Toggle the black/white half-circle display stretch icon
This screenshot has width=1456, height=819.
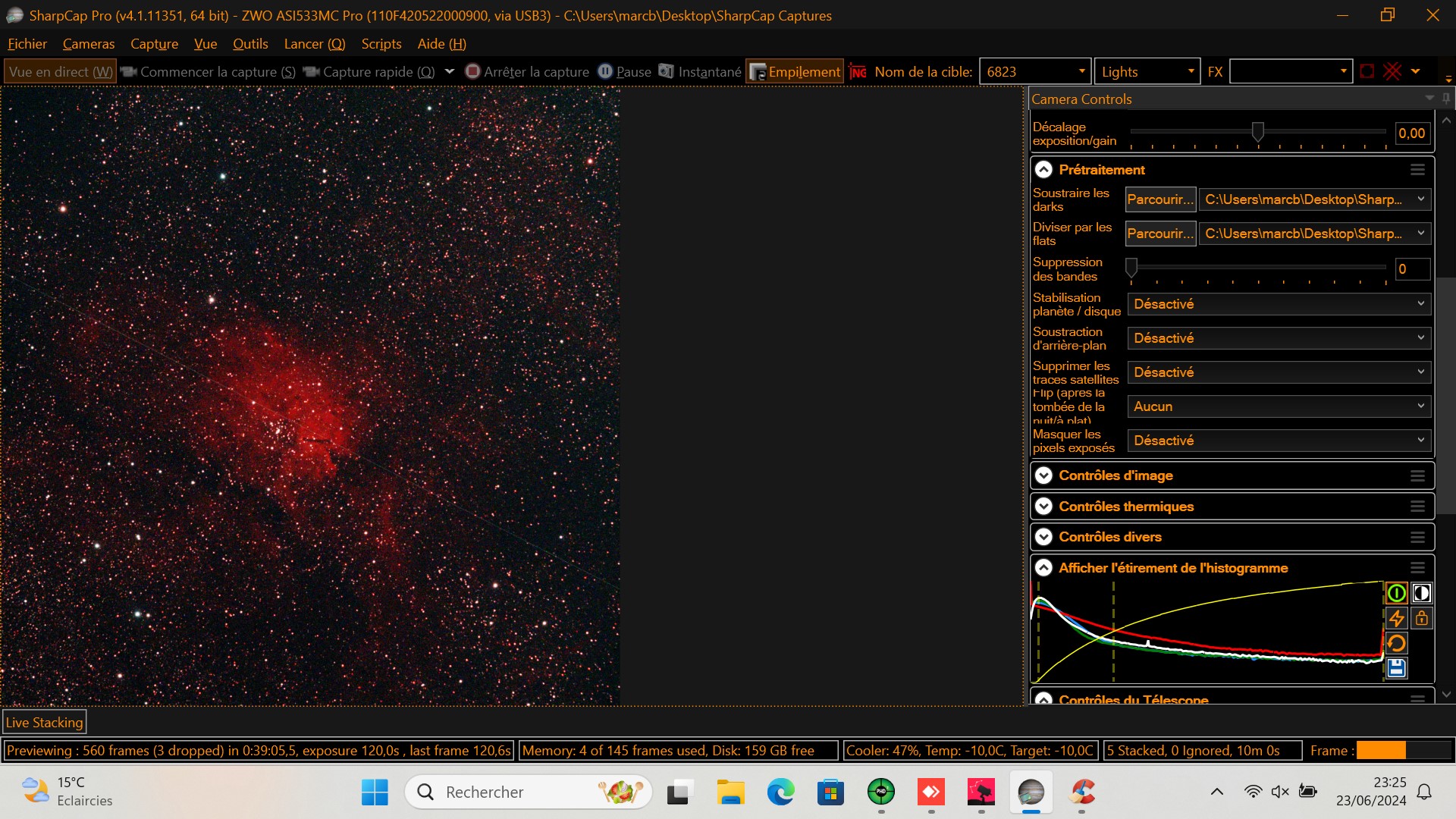[1422, 593]
